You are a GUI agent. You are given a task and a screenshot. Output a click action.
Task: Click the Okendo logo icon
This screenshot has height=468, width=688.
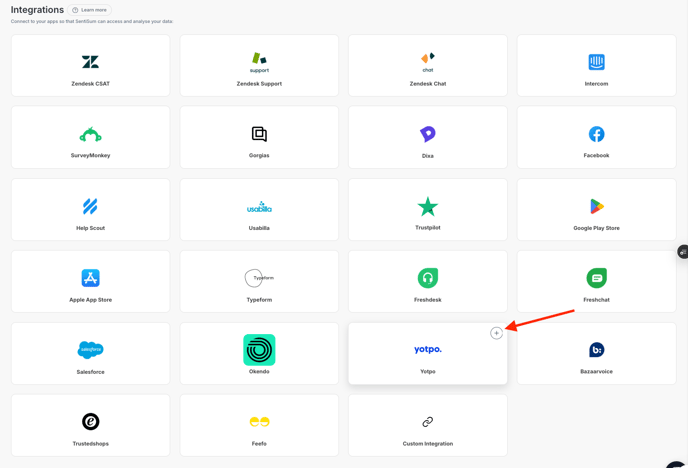click(x=259, y=350)
